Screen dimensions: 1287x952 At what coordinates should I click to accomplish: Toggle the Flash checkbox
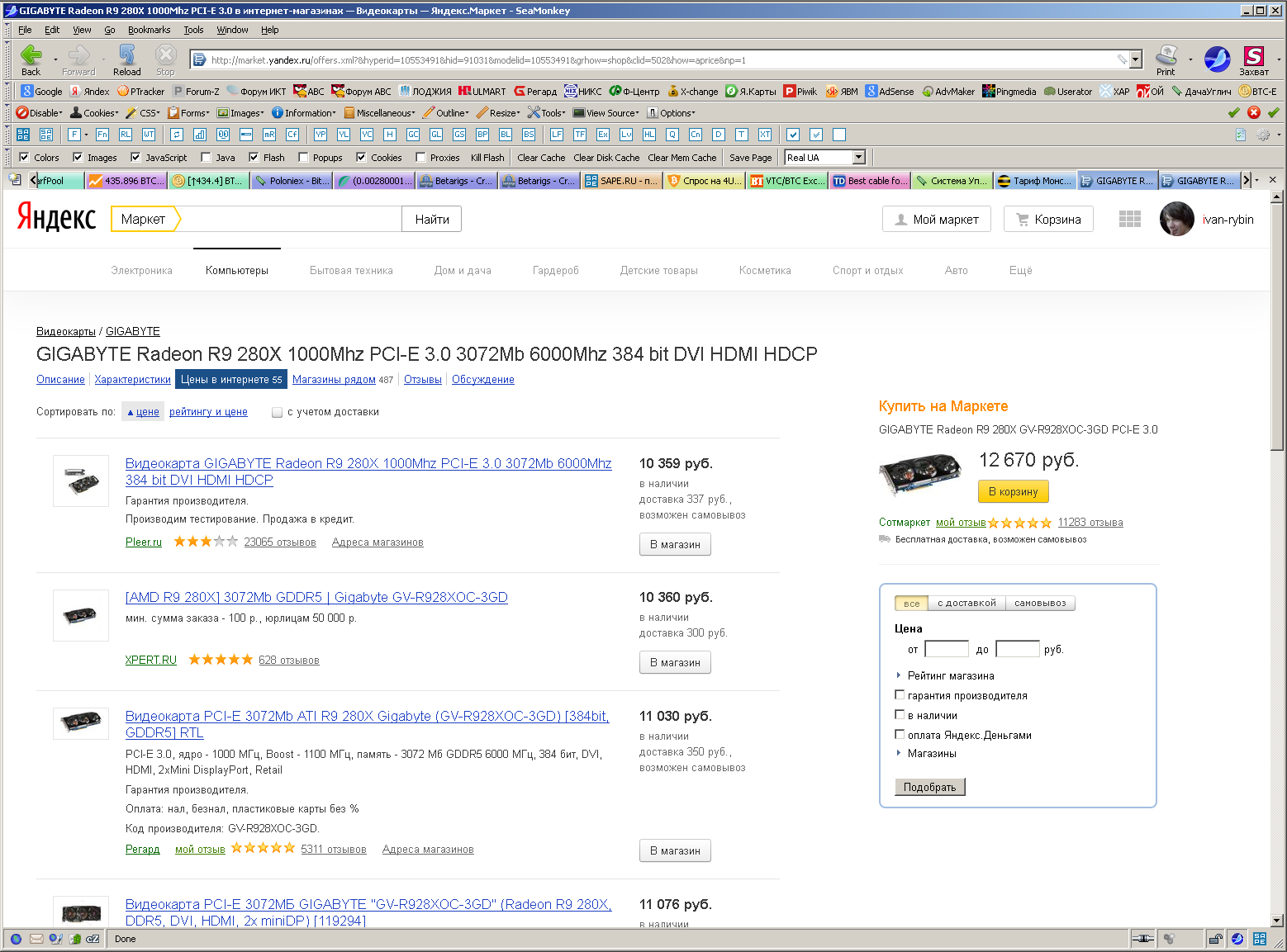point(254,157)
